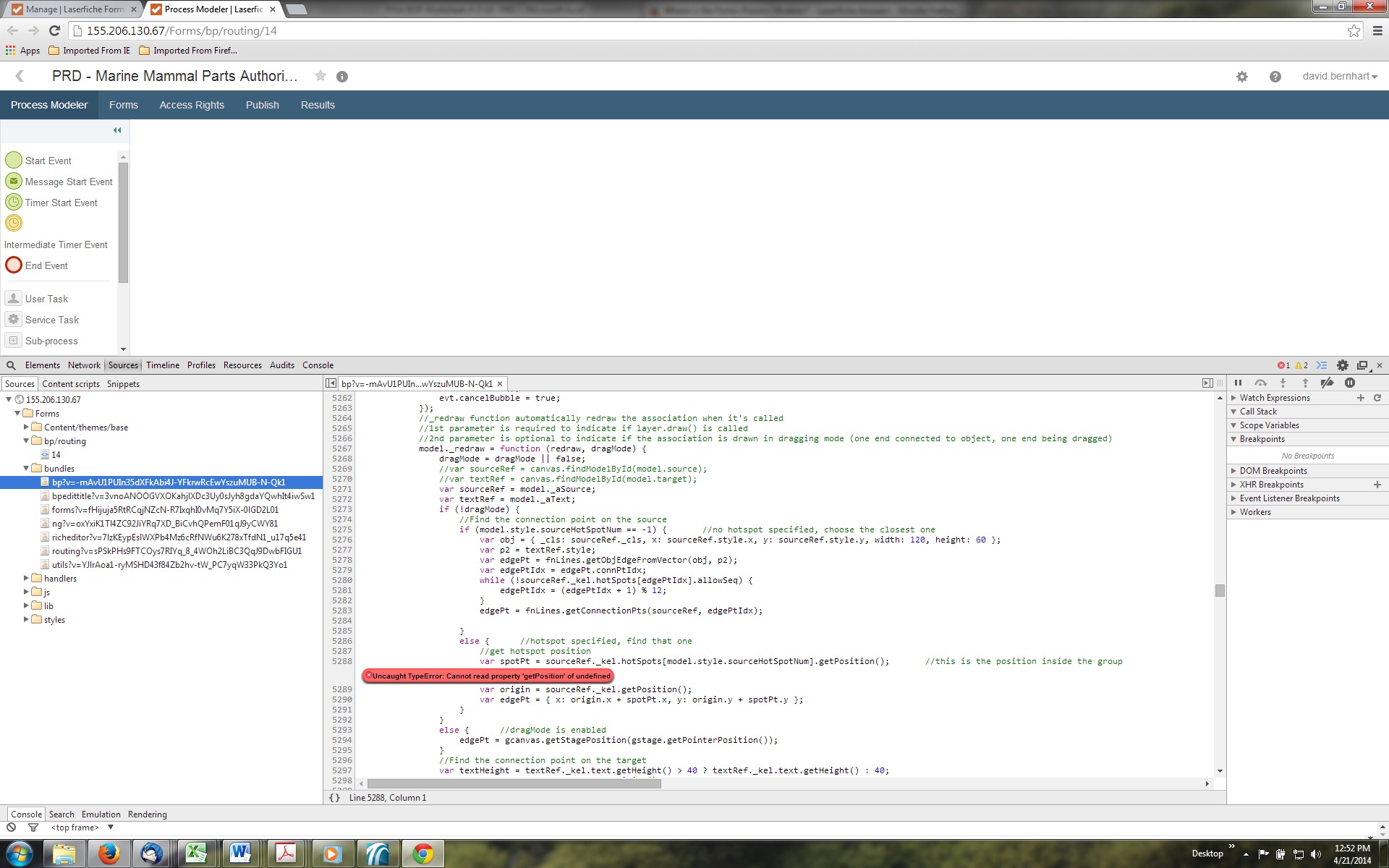Clear the console log
This screenshot has height=868, width=1389.
[x=12, y=827]
